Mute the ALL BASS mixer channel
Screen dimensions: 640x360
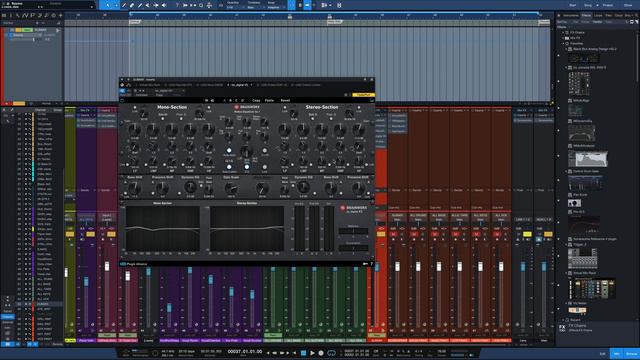(x=435, y=234)
